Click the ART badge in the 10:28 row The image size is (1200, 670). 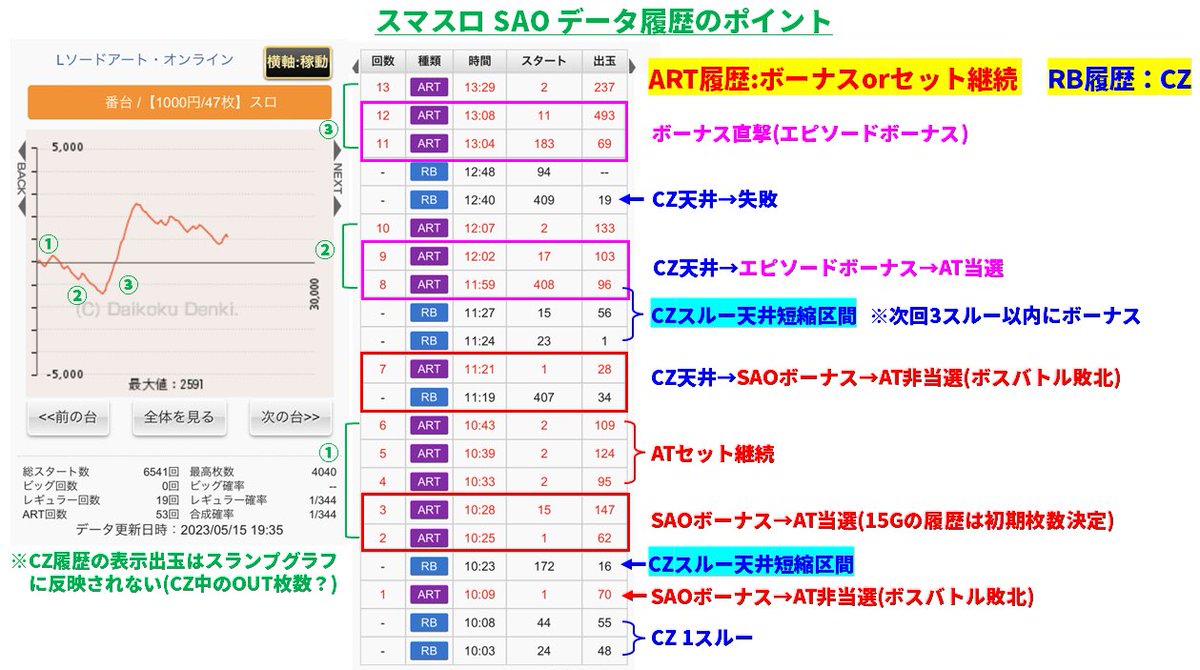[430, 510]
